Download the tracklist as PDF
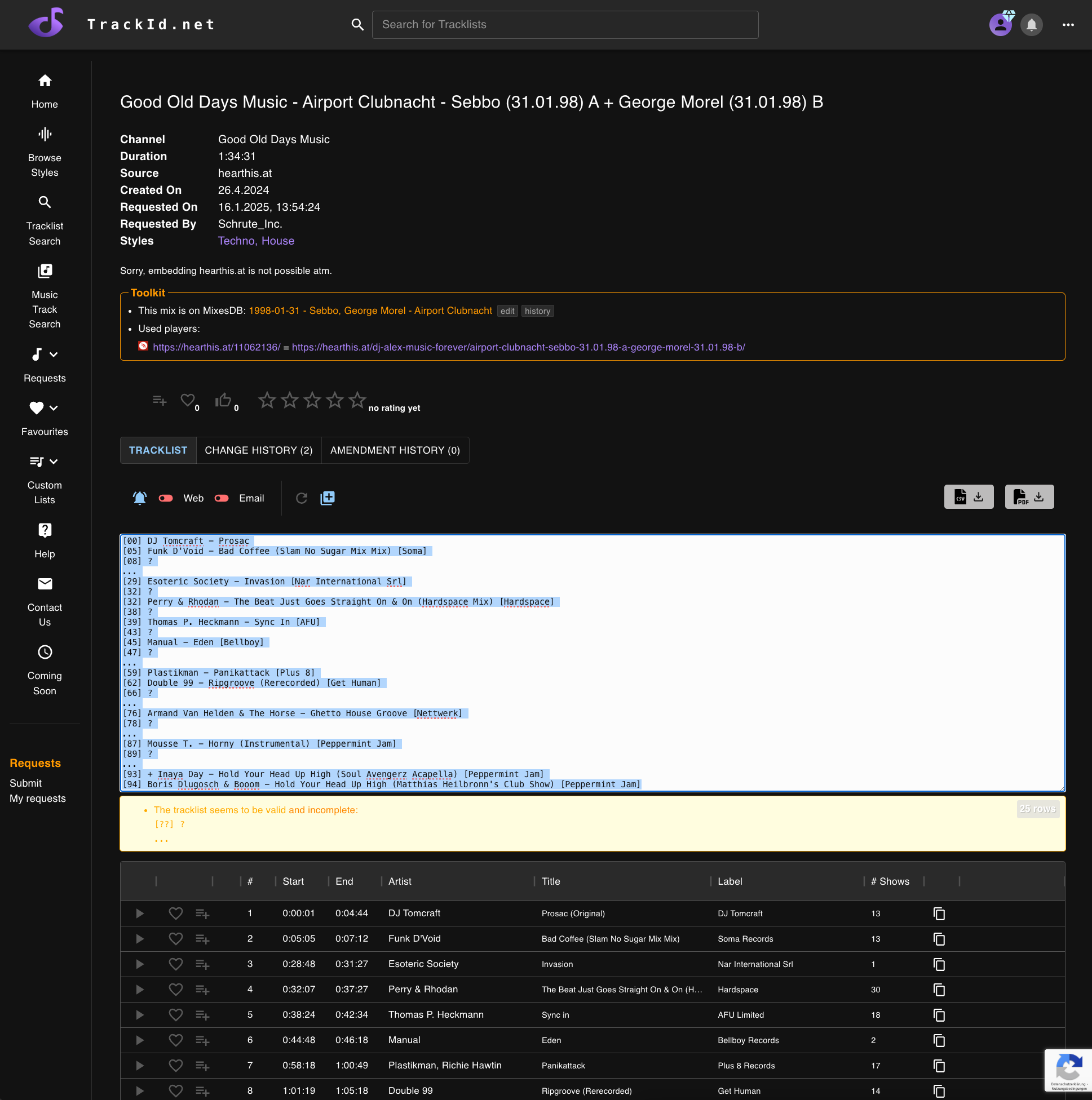This screenshot has height=1100, width=1092. point(1029,496)
